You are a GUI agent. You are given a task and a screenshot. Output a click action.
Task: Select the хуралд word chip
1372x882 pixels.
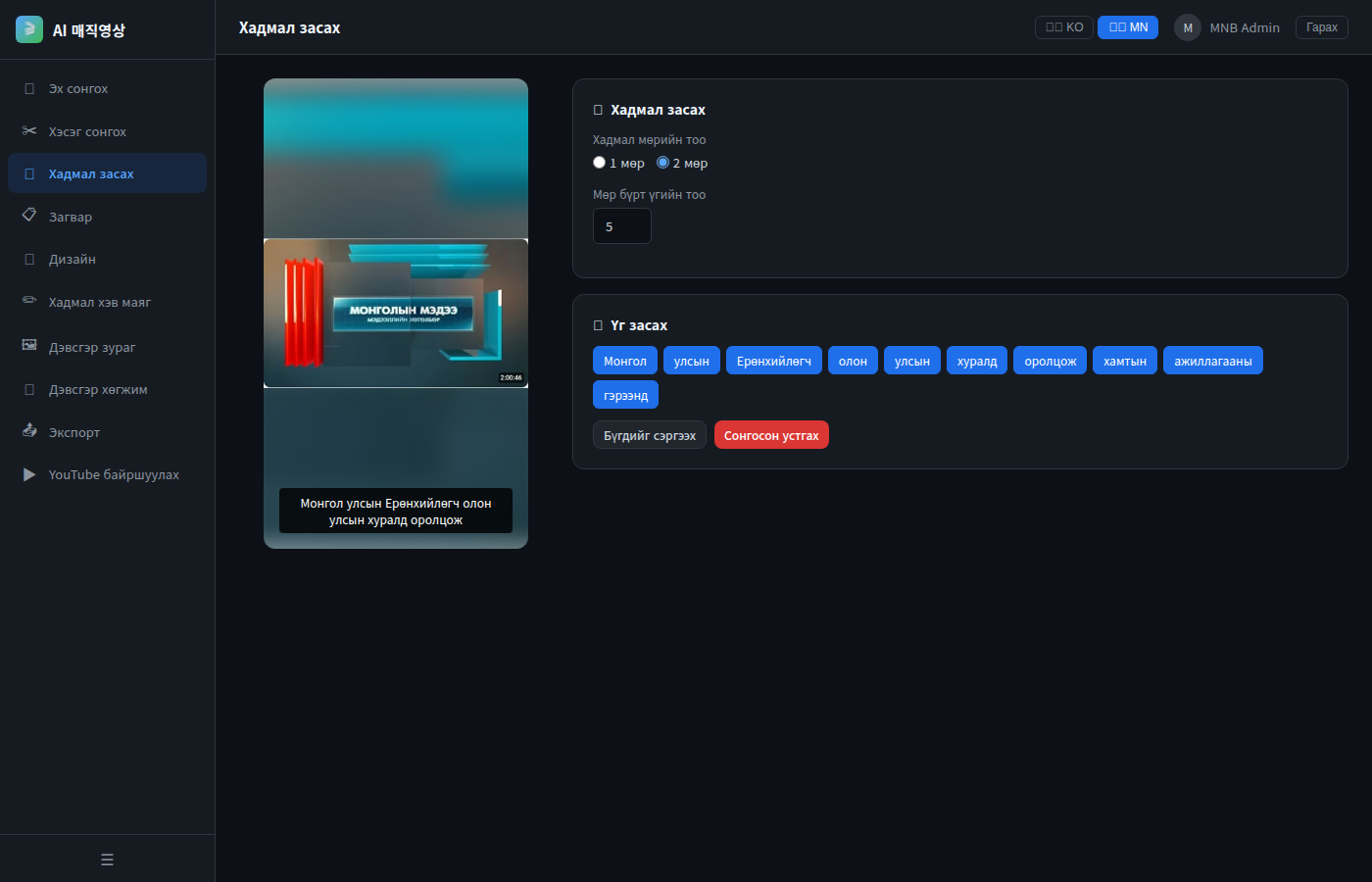coord(977,361)
